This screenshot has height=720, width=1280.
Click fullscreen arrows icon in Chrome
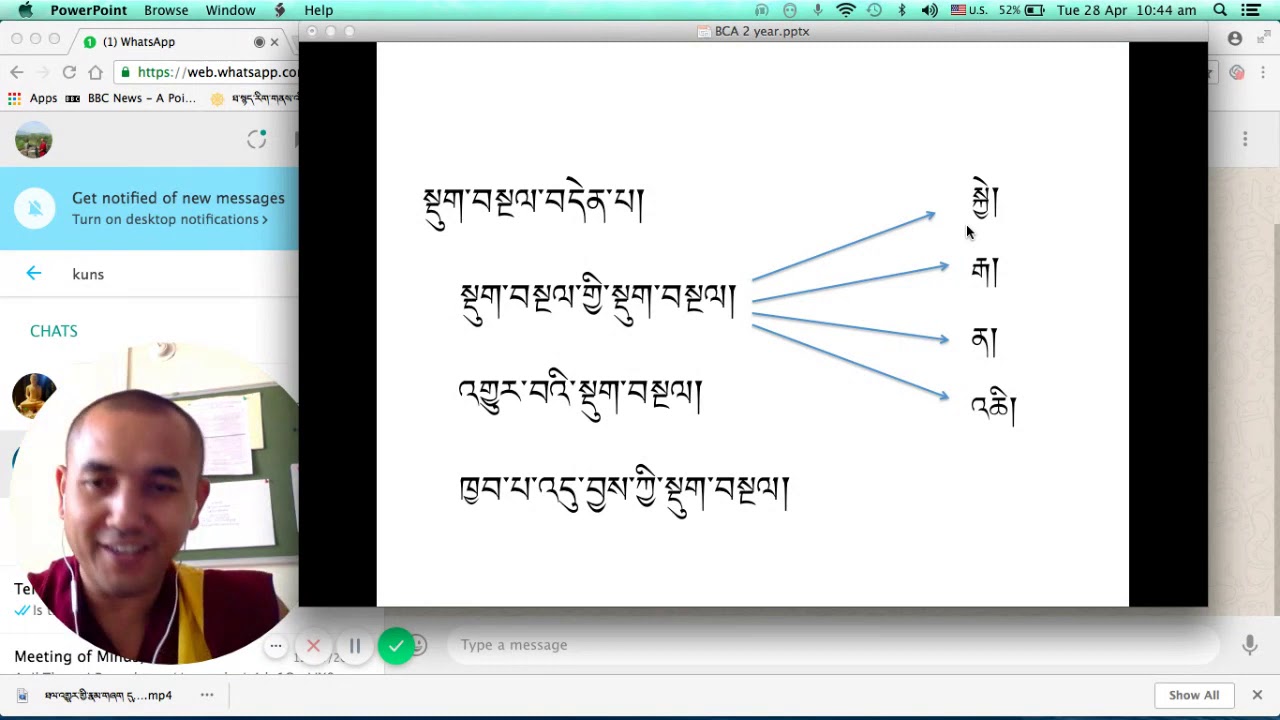pyautogui.click(x=1263, y=38)
